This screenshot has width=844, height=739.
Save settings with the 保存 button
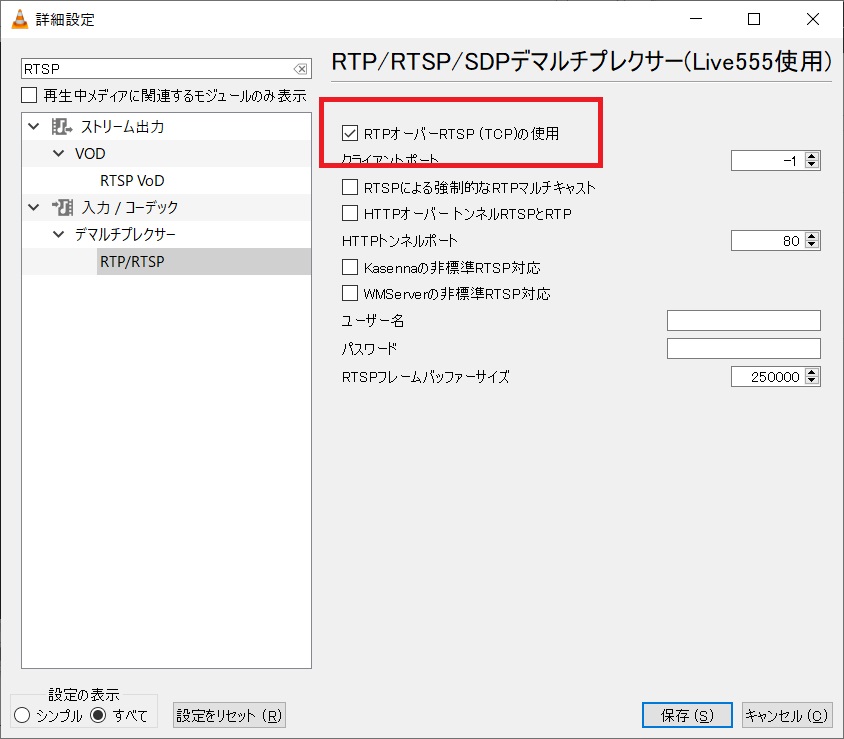click(x=686, y=714)
